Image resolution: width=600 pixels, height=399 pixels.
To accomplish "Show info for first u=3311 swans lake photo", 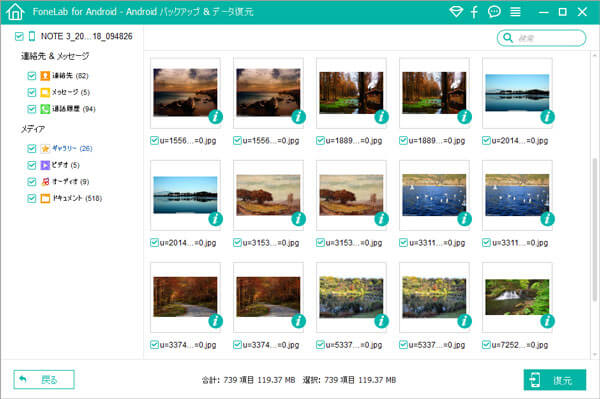I will 464,219.
